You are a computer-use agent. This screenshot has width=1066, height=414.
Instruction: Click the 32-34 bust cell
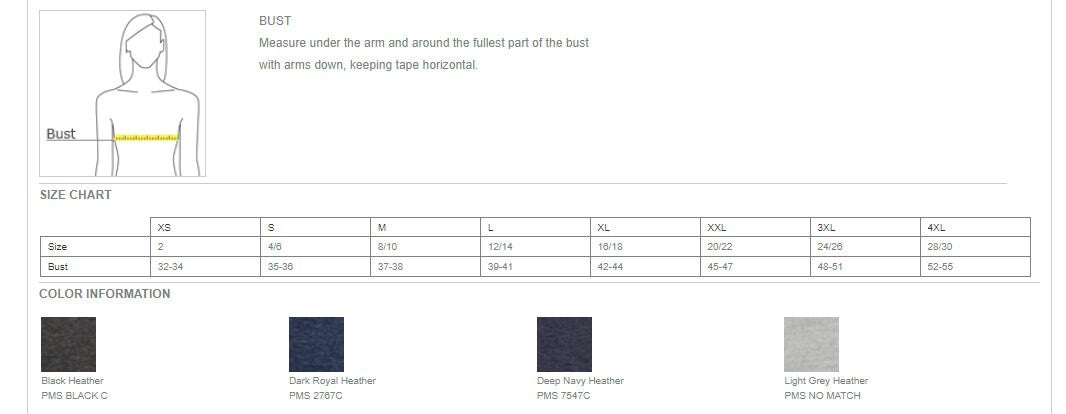(205, 266)
